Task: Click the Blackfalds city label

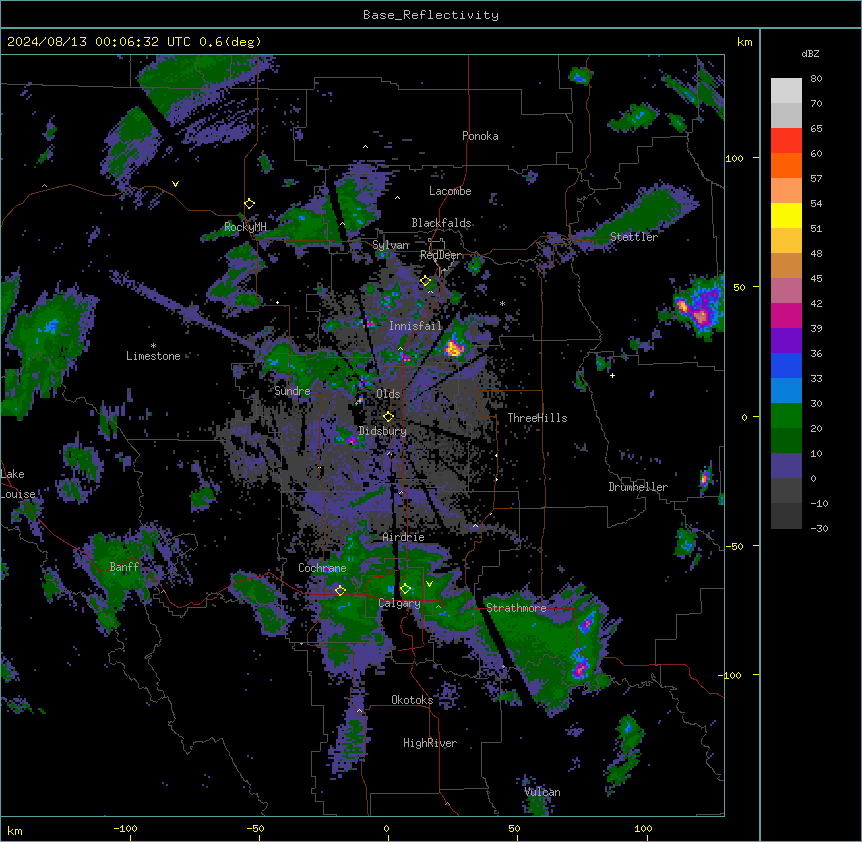Action: tap(441, 223)
